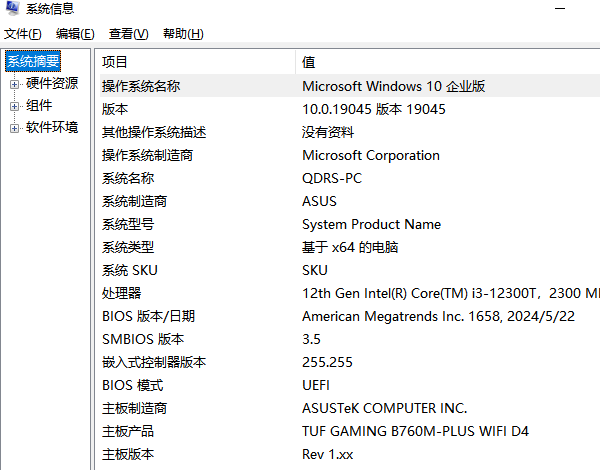
Task: Click value 10.0.19045 版本 19045
Action: (374, 109)
